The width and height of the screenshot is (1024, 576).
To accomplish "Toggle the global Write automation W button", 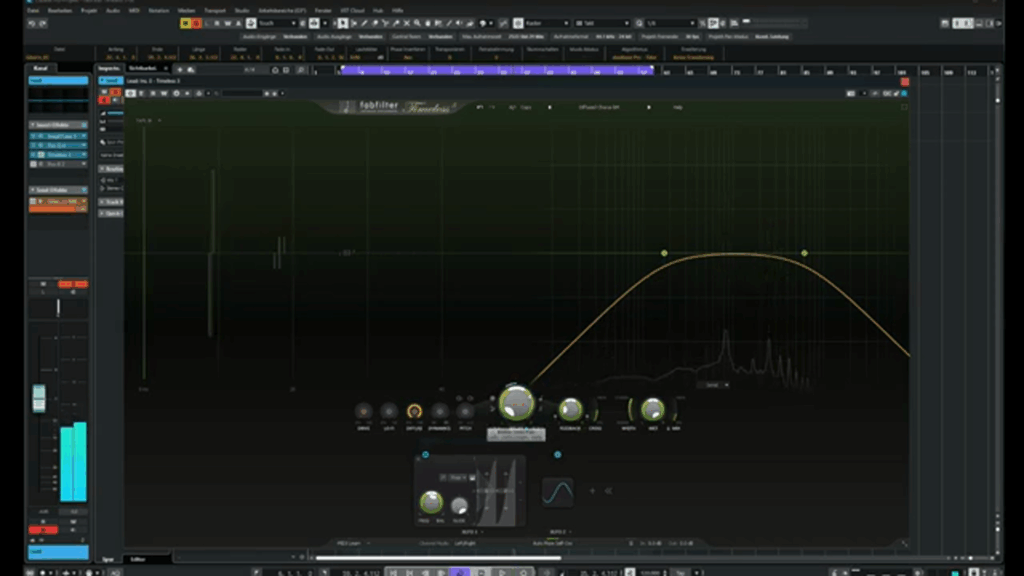I will pos(228,24).
